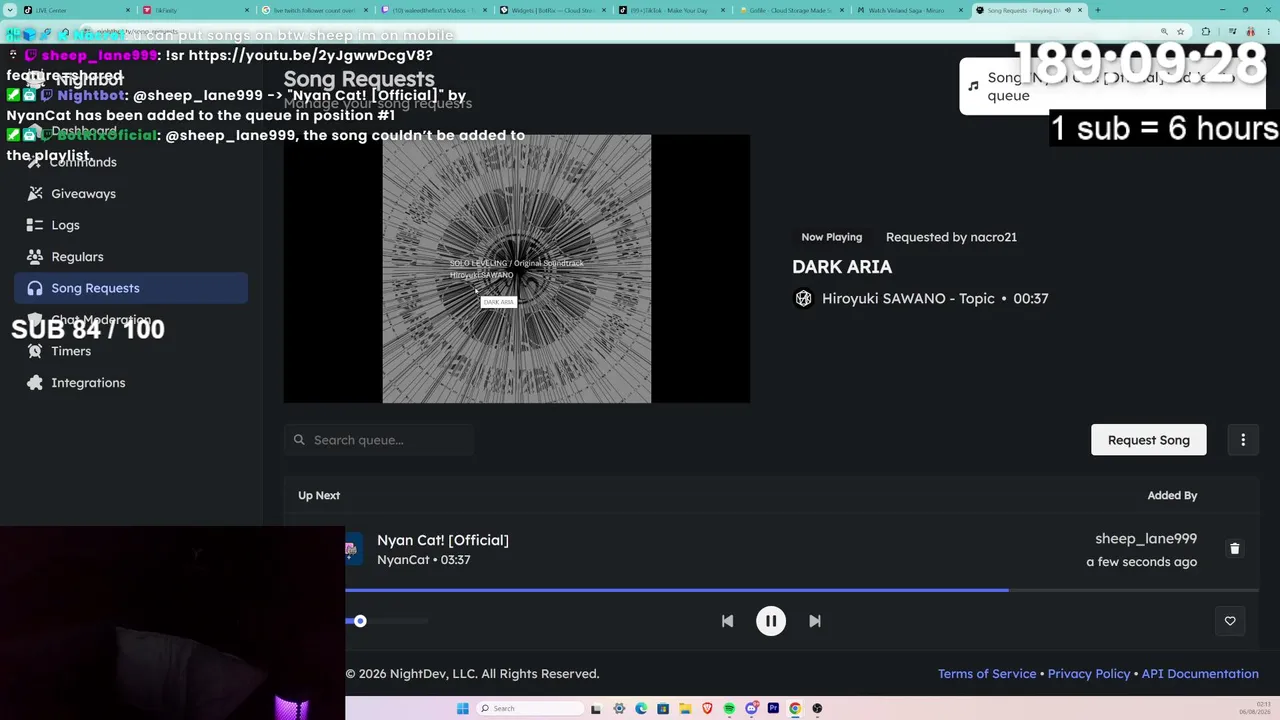Click the Hiroyuki SAWANO channel avatar icon
This screenshot has width=1280, height=720.
803,298
